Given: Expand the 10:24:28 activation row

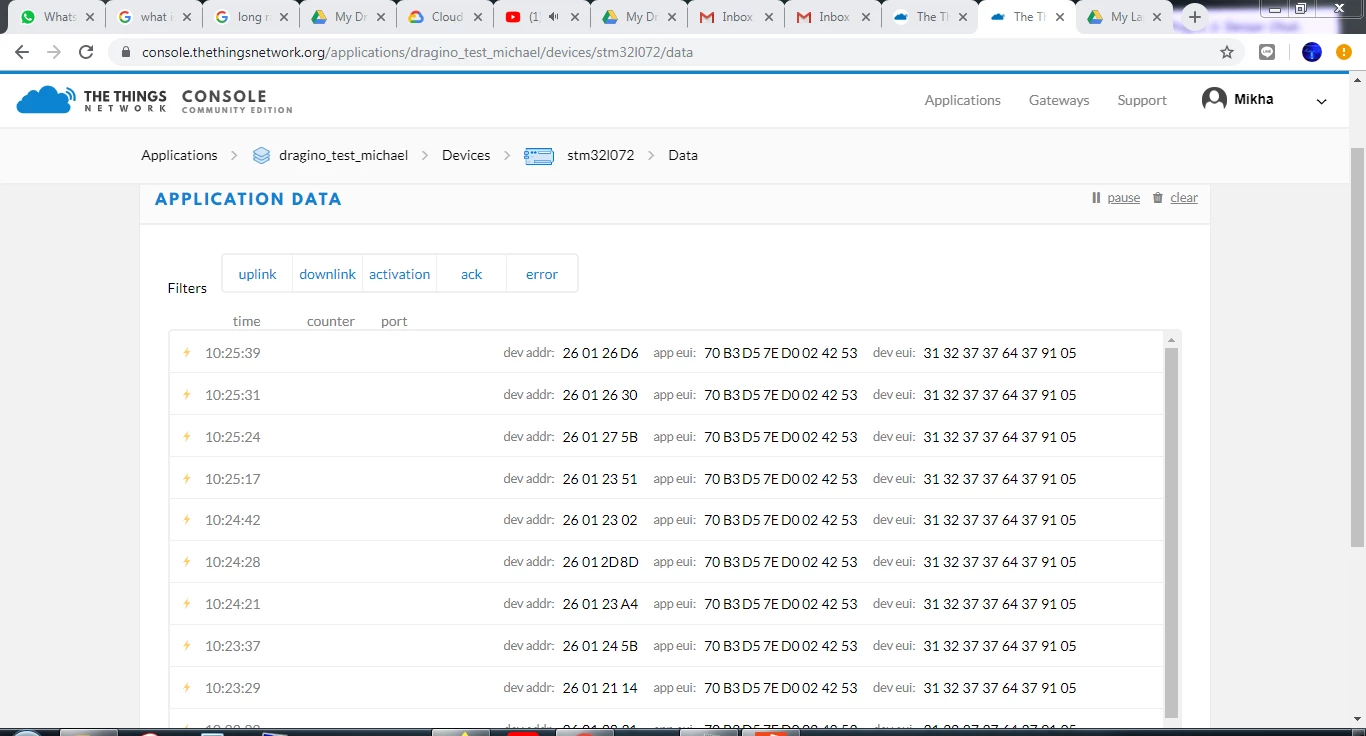Looking at the screenshot, I should point(666,562).
